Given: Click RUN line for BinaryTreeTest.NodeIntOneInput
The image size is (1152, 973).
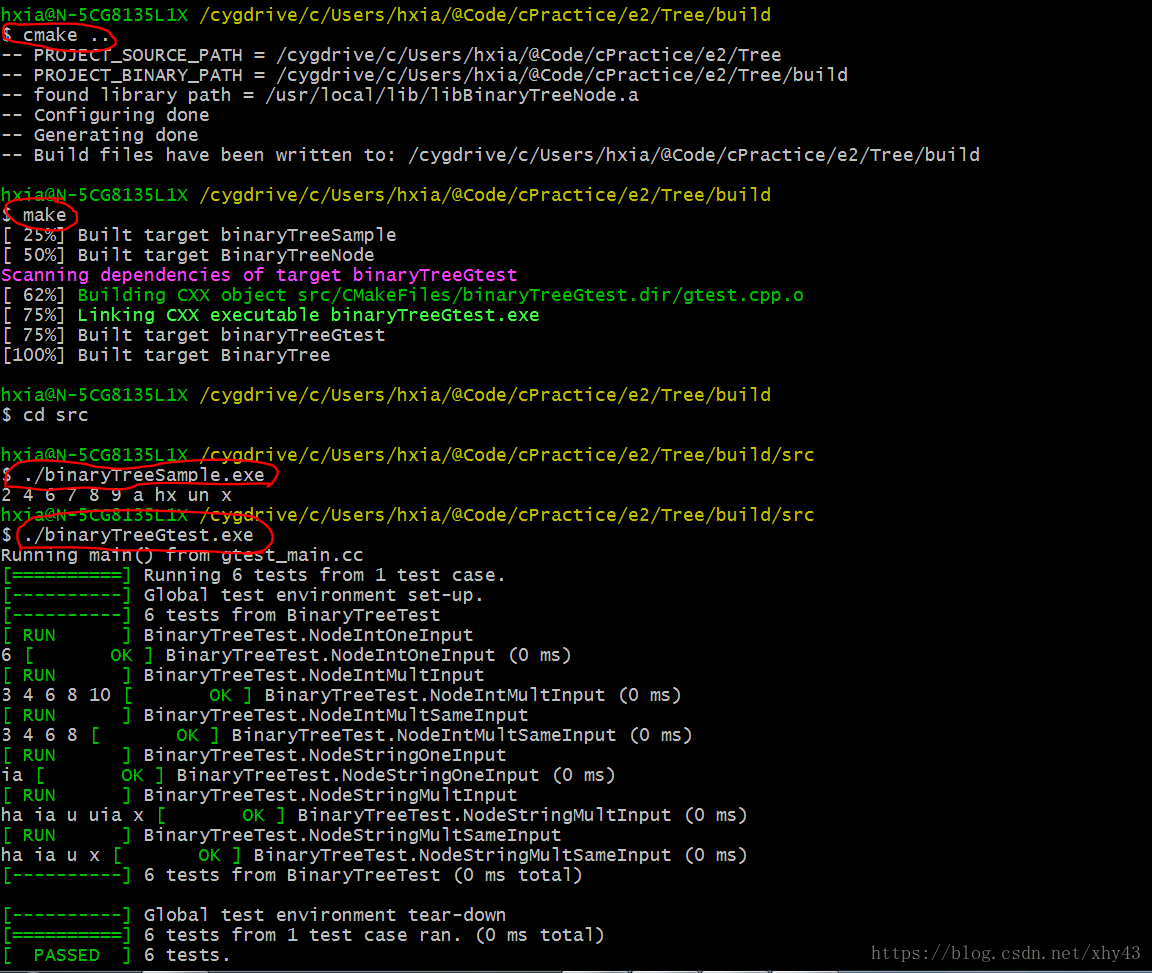Looking at the screenshot, I should pyautogui.click(x=237, y=636).
